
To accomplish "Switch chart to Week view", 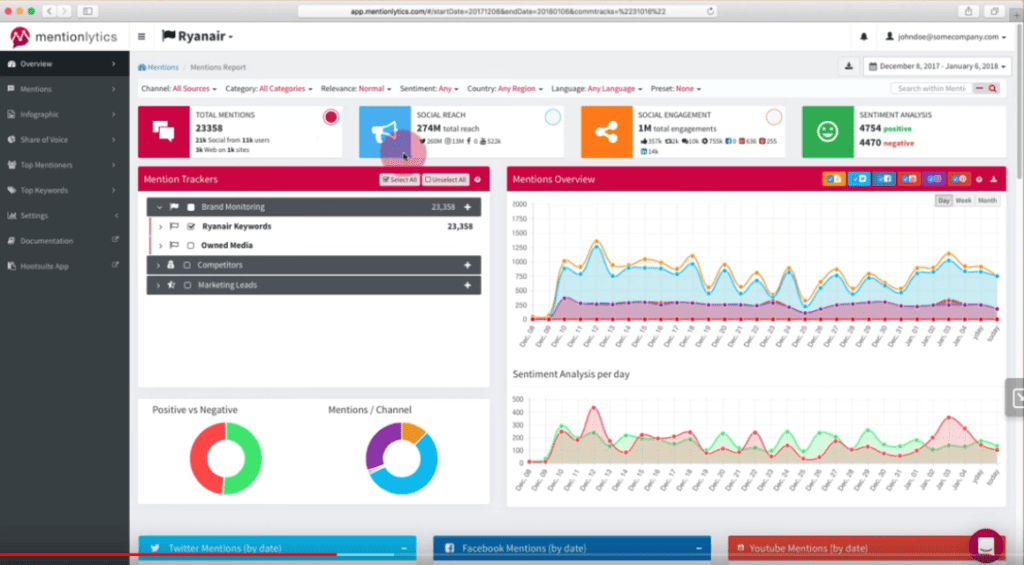I will pyautogui.click(x=963, y=201).
